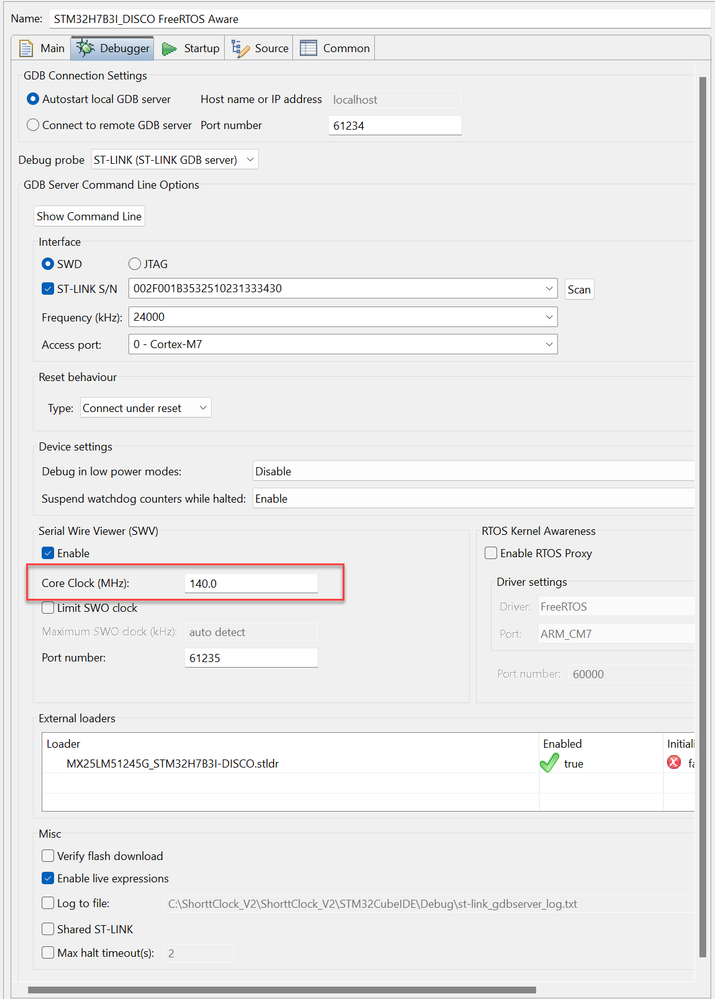Open the Access port dropdown
This screenshot has width=715, height=999.
343,344
